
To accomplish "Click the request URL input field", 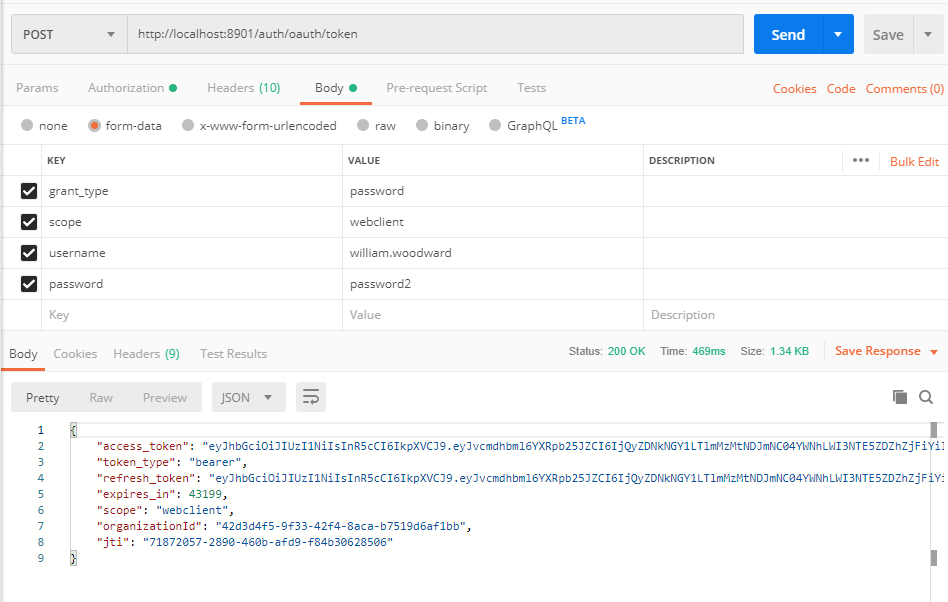I will coord(435,34).
